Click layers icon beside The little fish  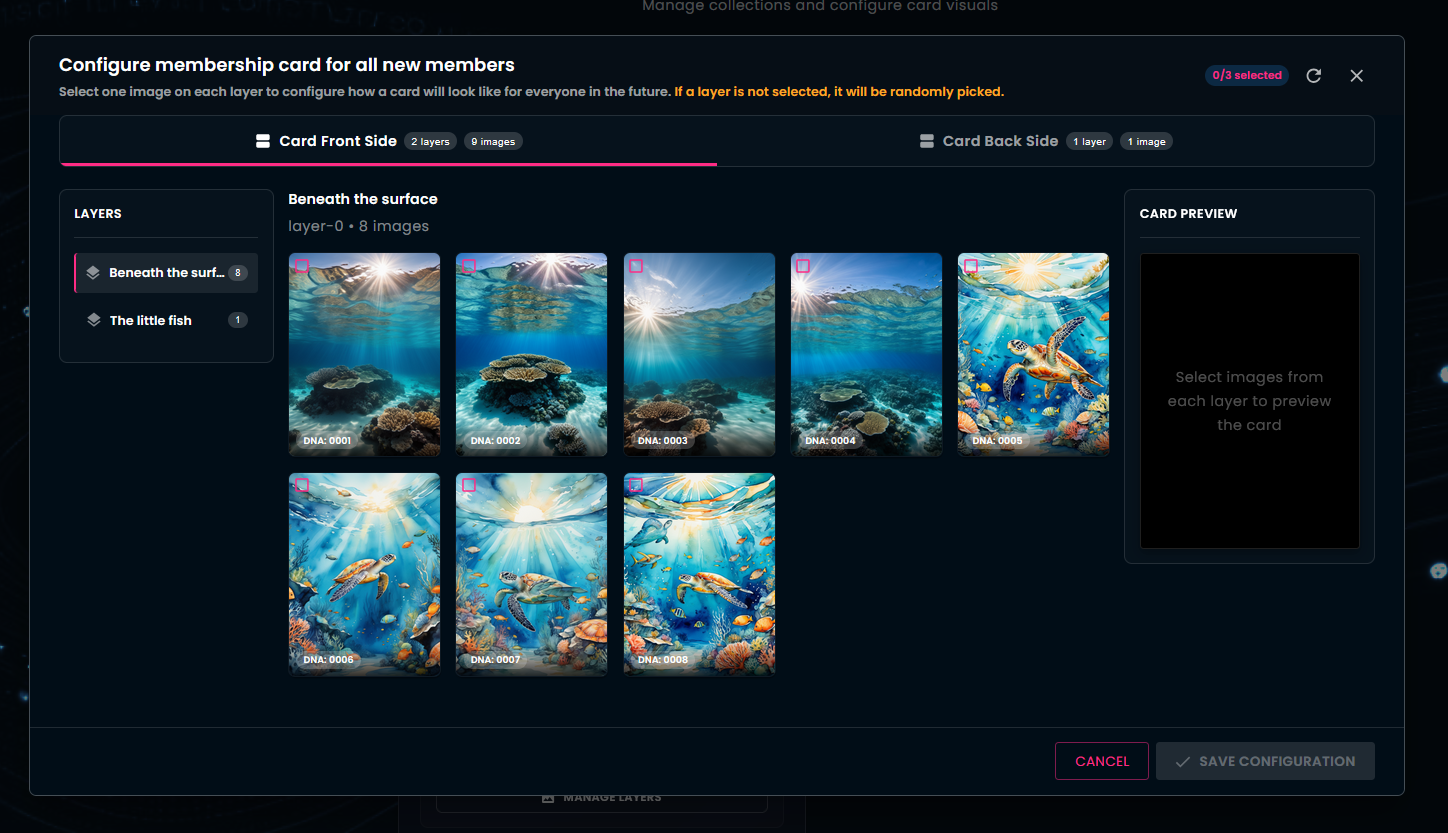94,320
